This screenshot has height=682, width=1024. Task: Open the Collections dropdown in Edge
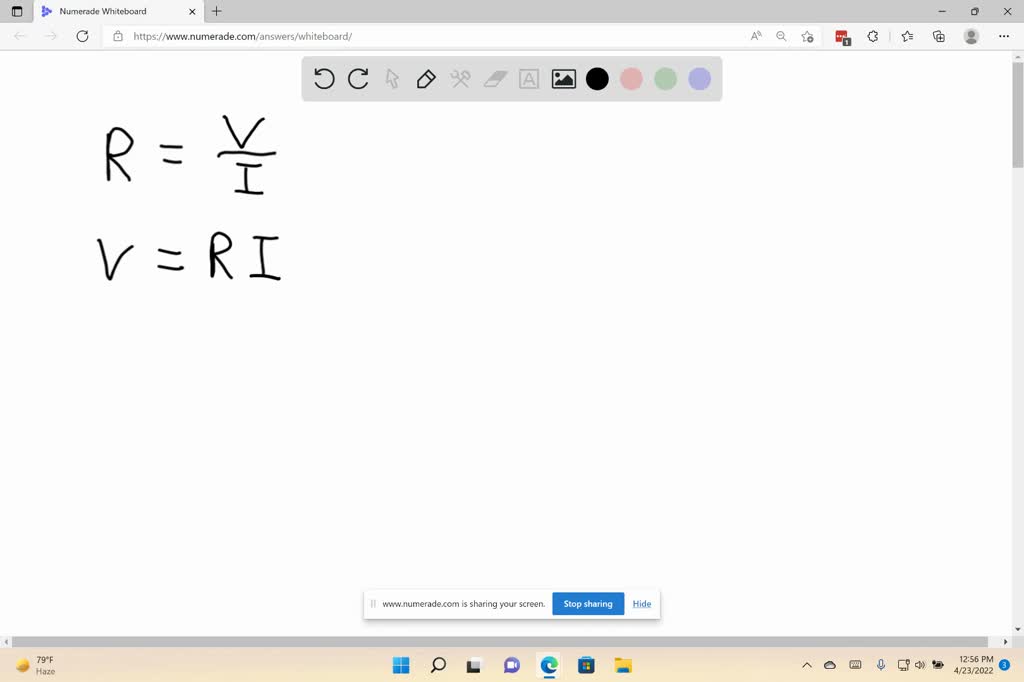click(938, 36)
